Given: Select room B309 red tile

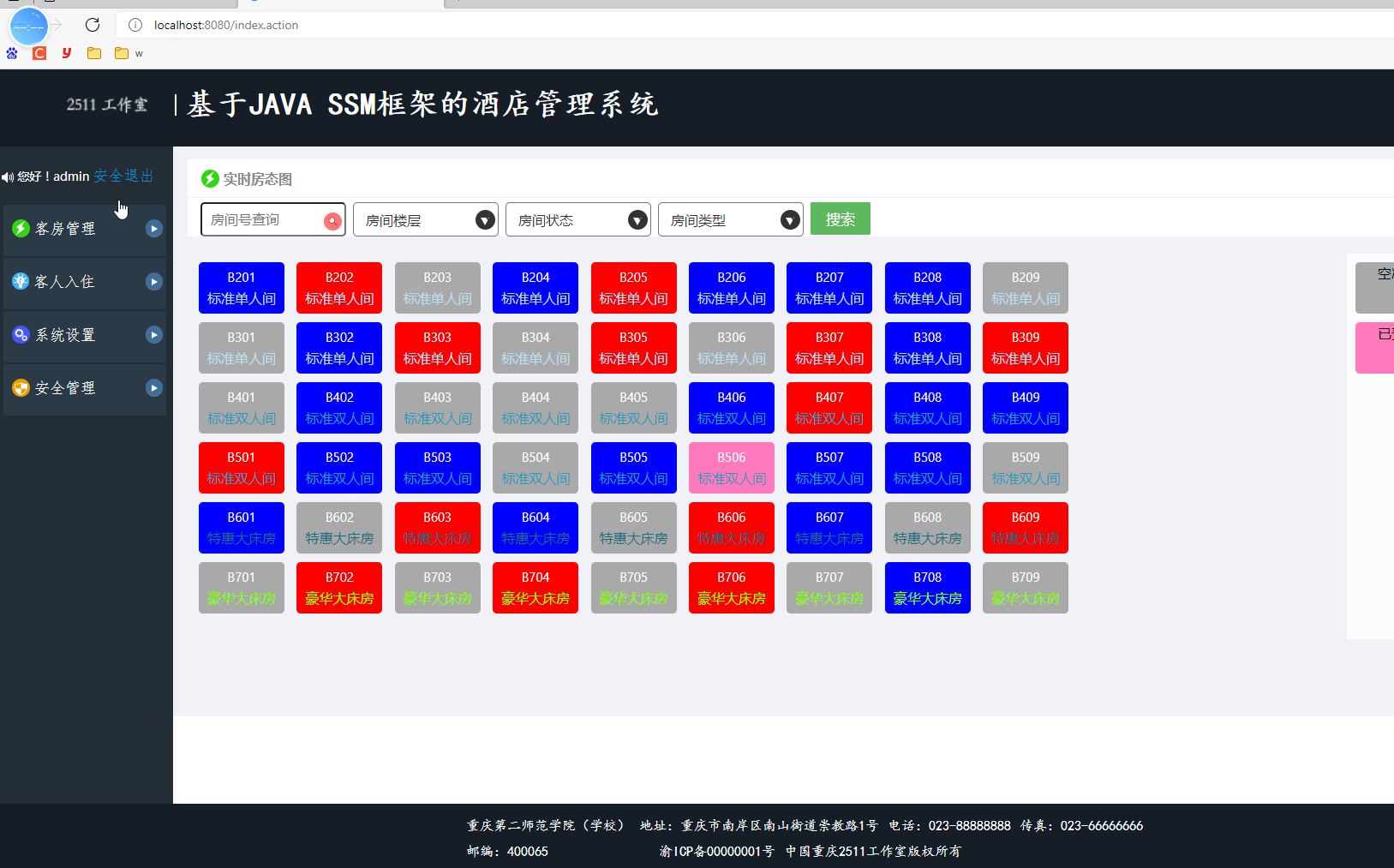Looking at the screenshot, I should point(1026,348).
